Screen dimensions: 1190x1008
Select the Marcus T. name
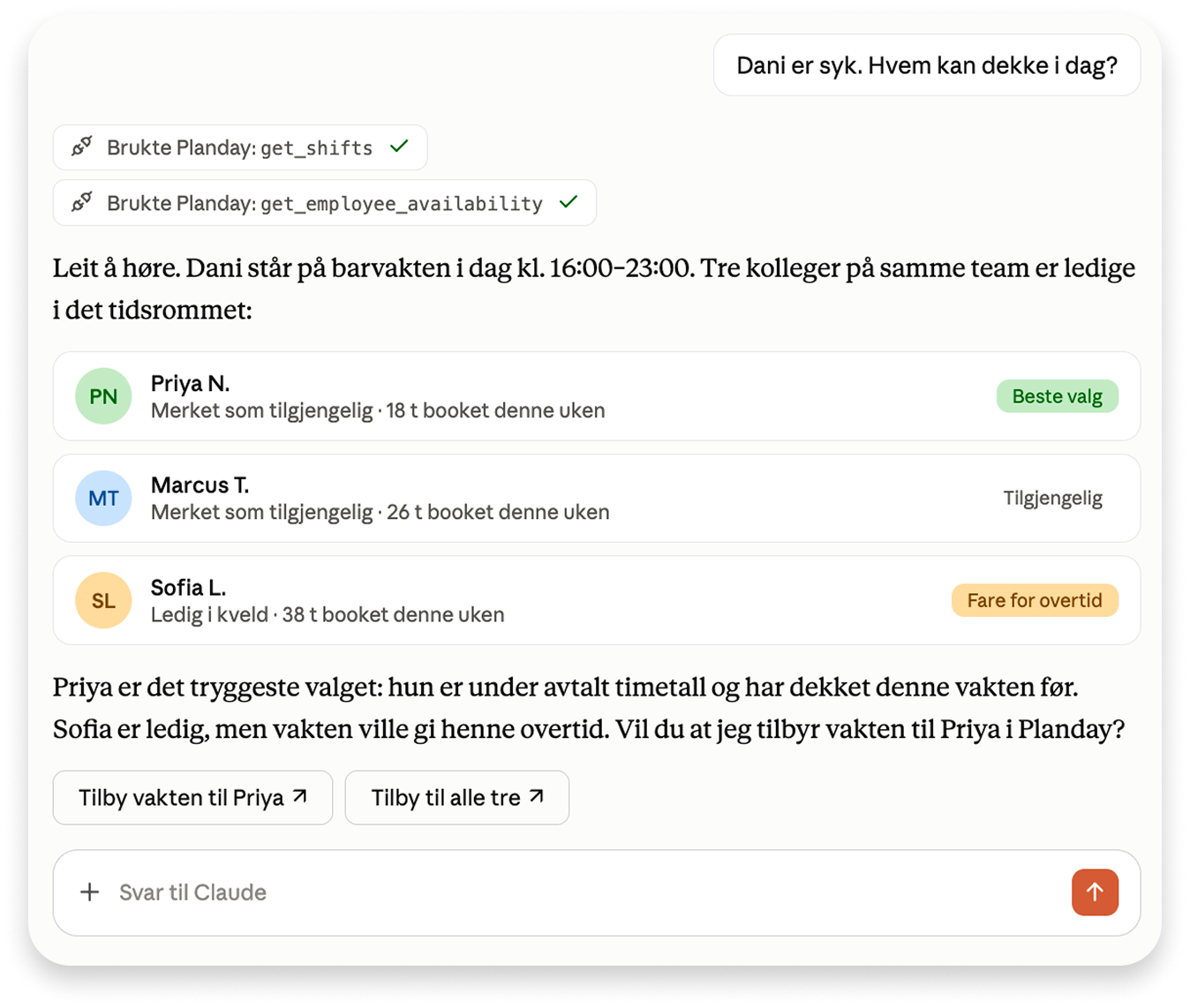click(x=200, y=485)
